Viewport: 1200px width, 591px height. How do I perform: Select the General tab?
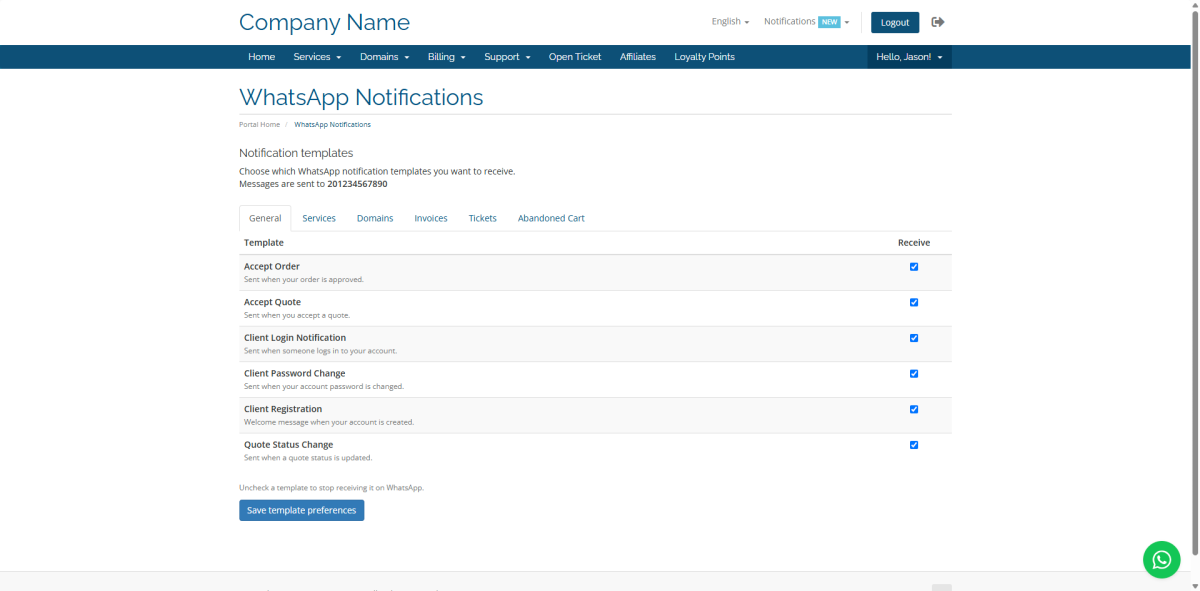(x=265, y=218)
